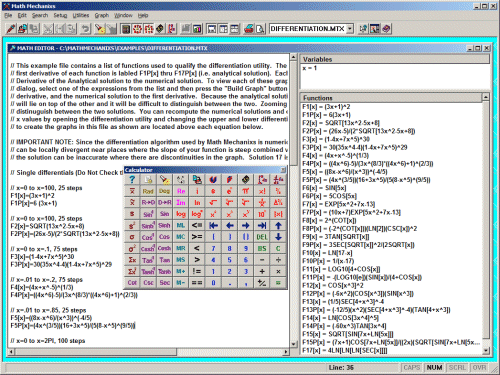The width and height of the screenshot is (500, 375).
Task: Click the print preview page icon in toolbar
Action: coord(260,29)
